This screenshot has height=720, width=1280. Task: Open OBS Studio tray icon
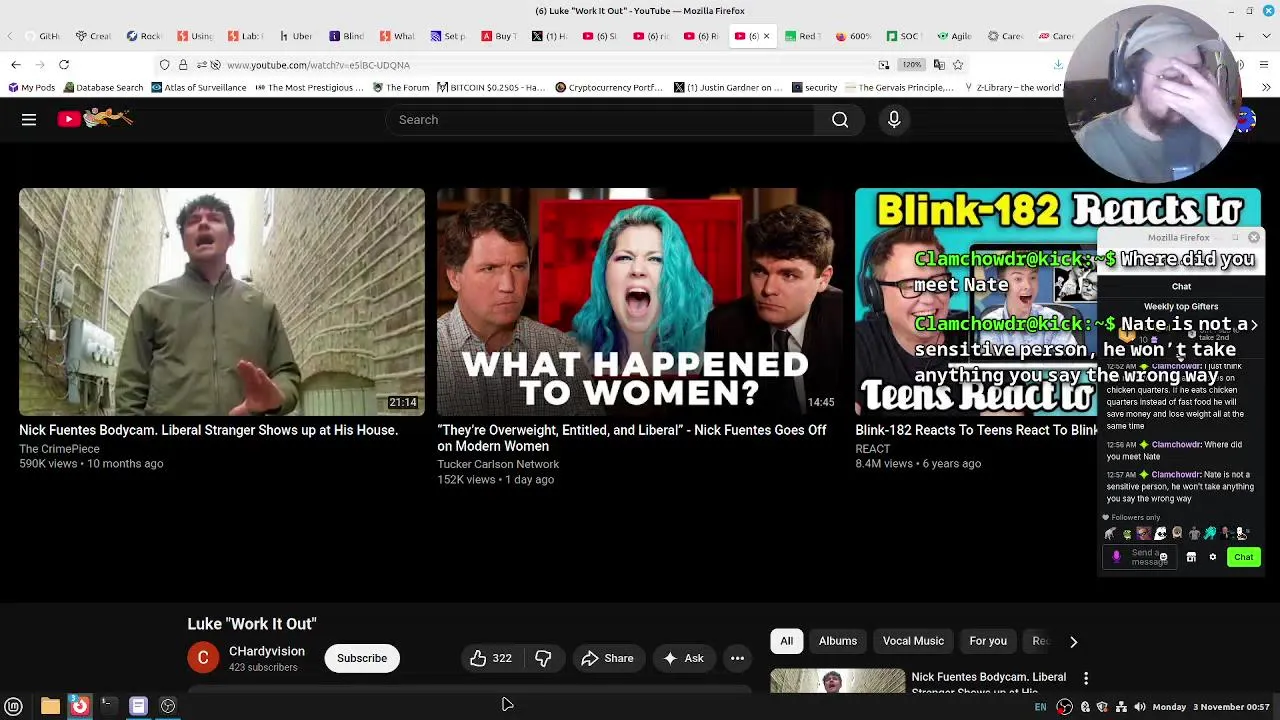(x=1065, y=707)
